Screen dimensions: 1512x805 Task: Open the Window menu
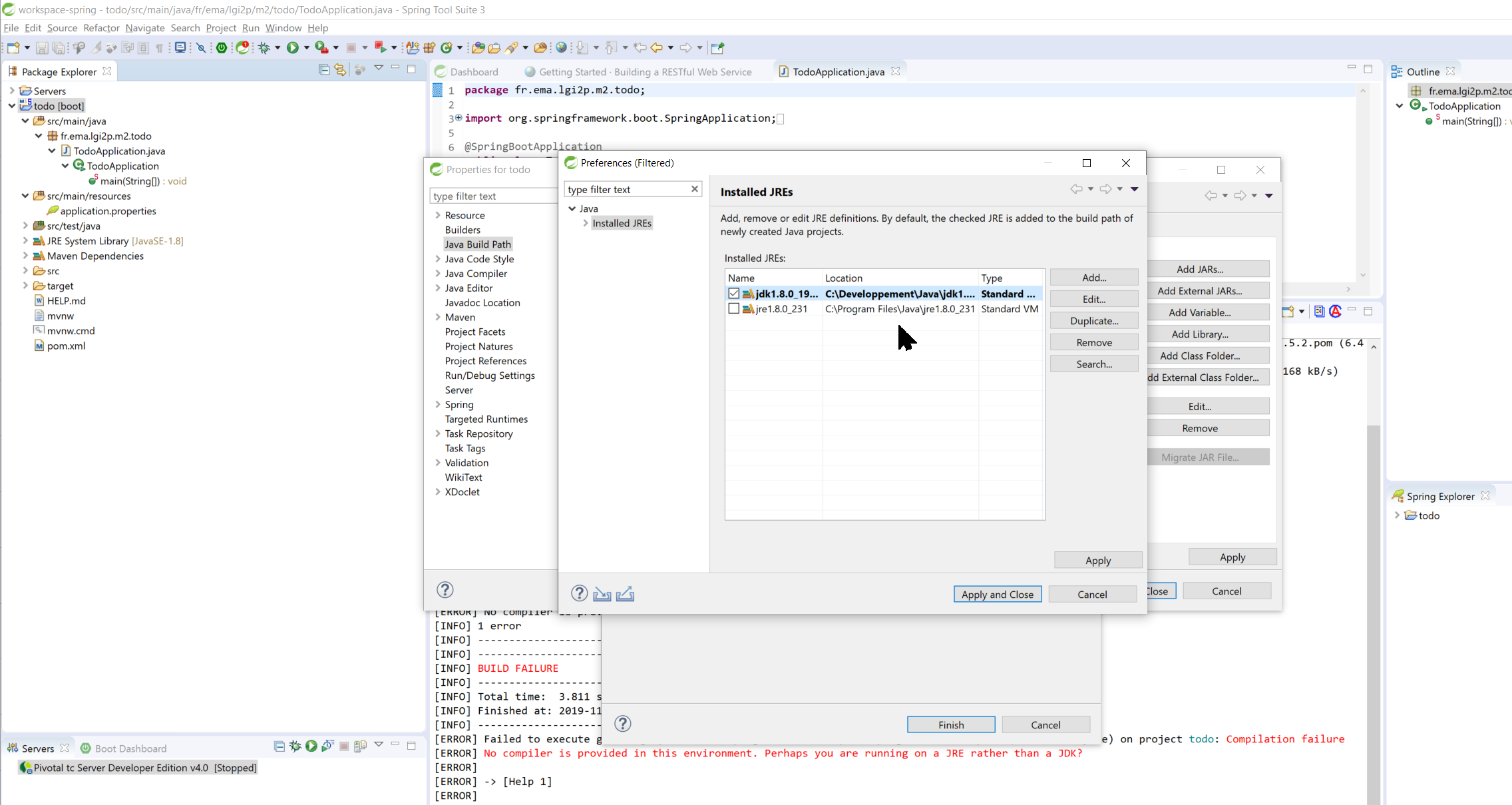tap(283, 28)
